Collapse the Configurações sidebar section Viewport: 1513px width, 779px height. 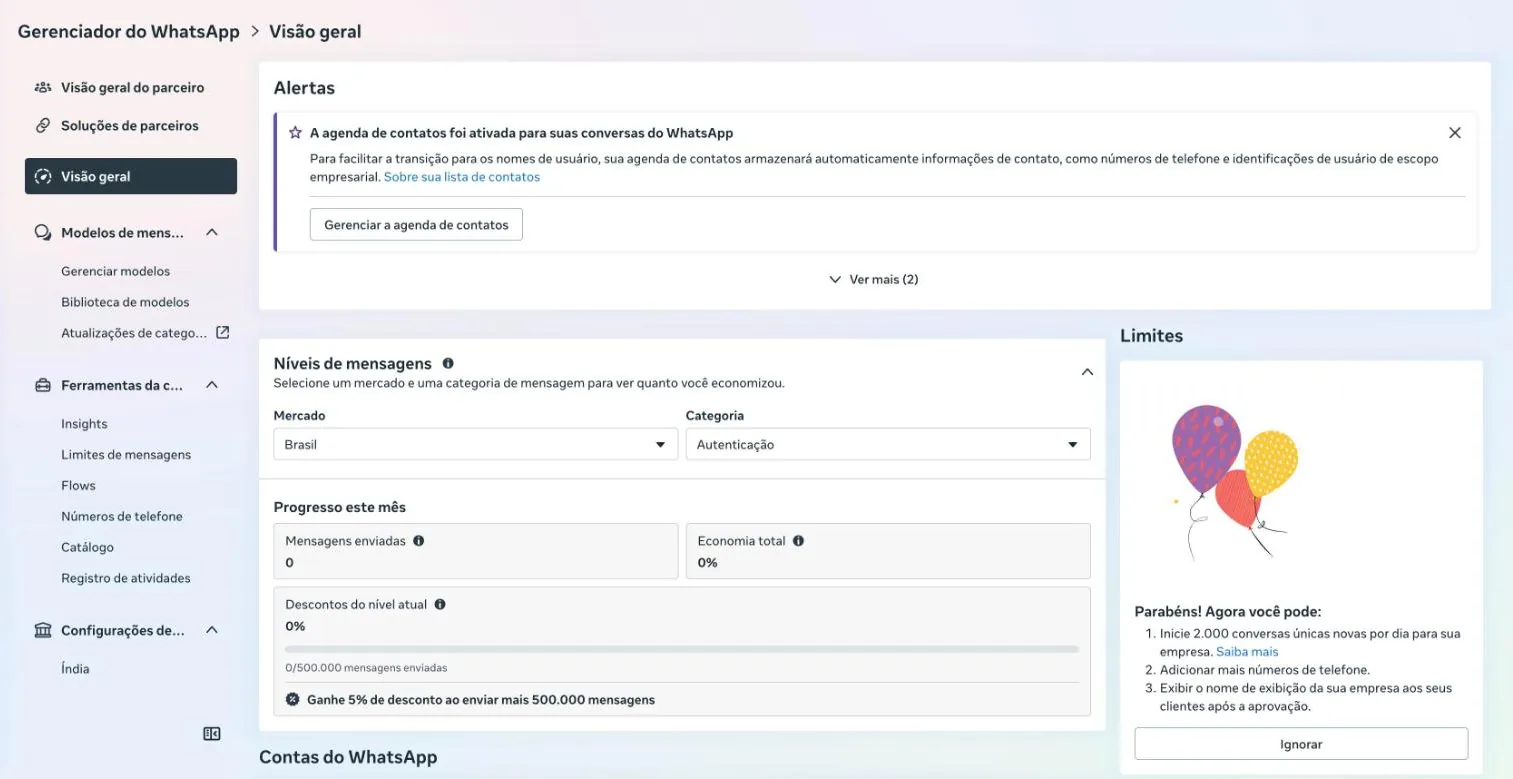tap(212, 631)
